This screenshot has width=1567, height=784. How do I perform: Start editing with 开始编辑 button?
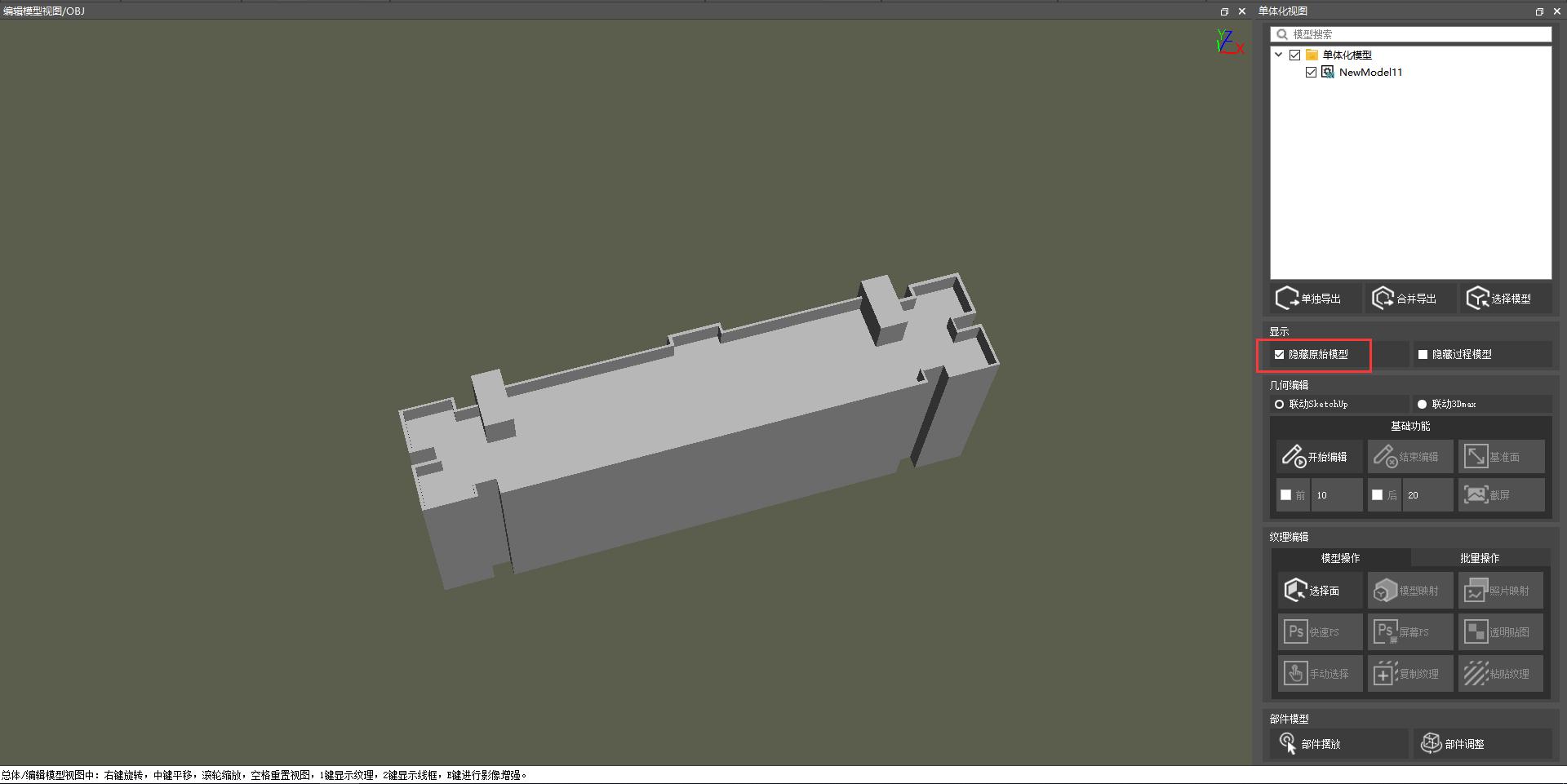coord(1320,457)
